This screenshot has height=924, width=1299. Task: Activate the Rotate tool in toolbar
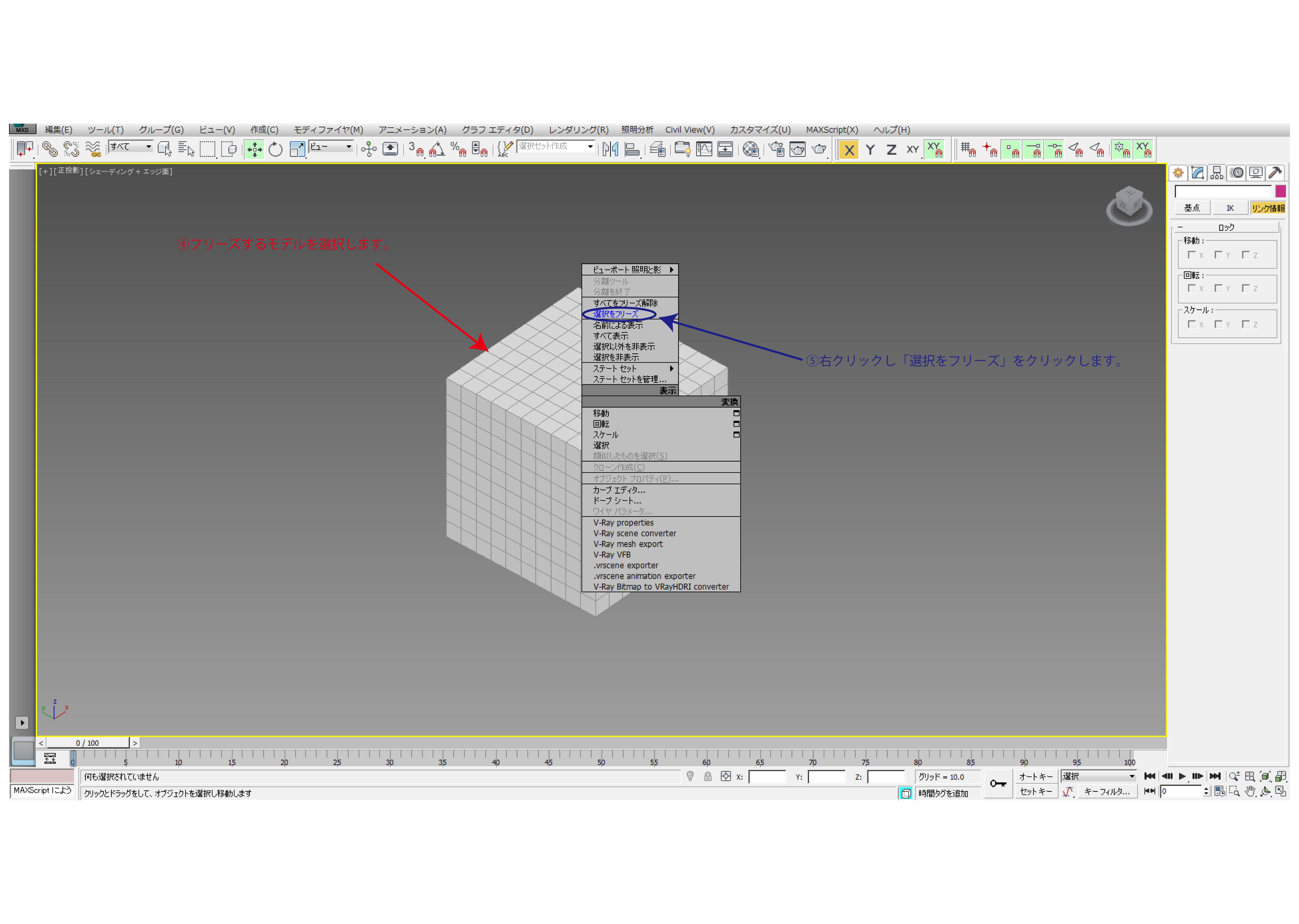coord(275,150)
